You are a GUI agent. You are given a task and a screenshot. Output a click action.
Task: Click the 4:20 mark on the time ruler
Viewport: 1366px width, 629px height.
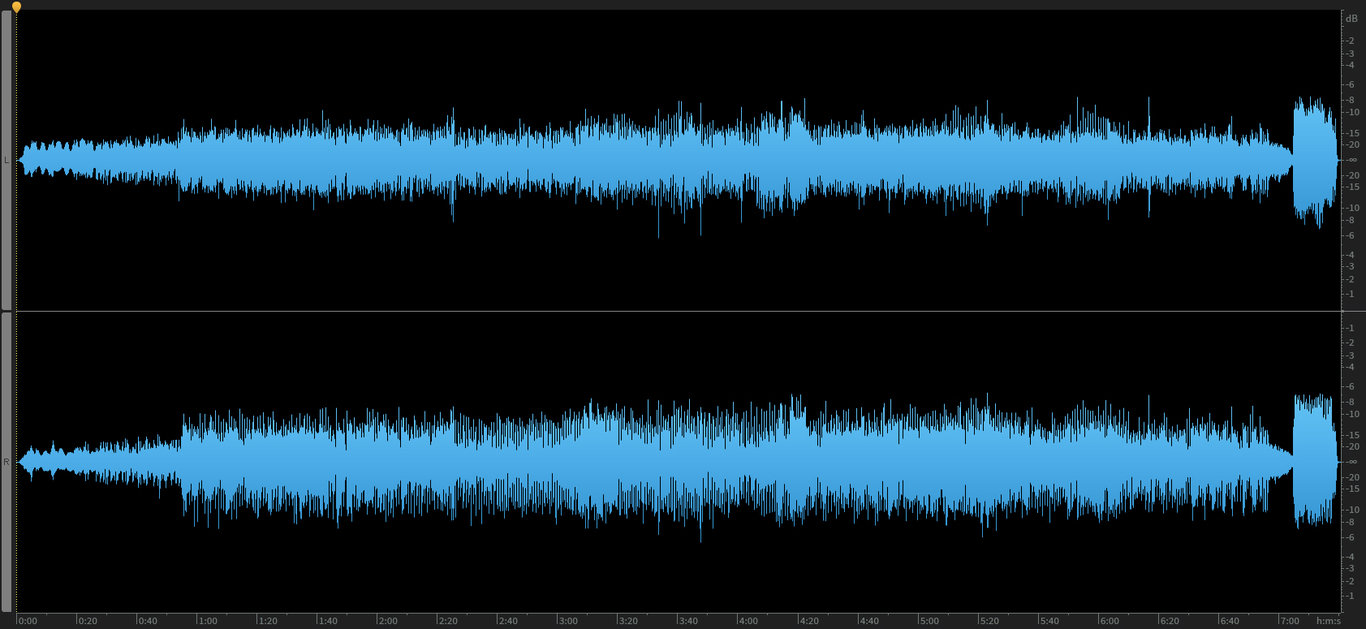808,621
